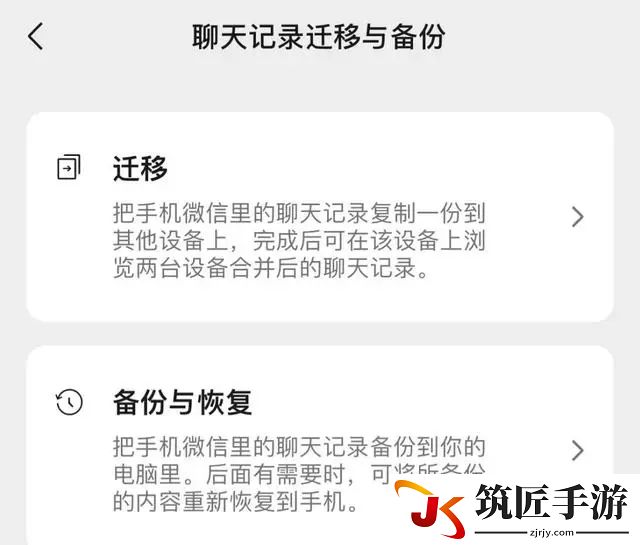Open the 迁移 heading
This screenshot has height=545, width=640.
pos(140,168)
